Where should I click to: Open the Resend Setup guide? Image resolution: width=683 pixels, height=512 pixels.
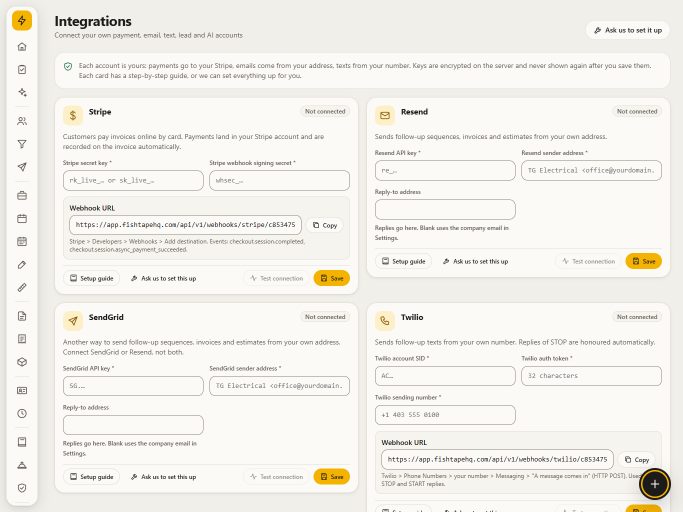coord(403,261)
